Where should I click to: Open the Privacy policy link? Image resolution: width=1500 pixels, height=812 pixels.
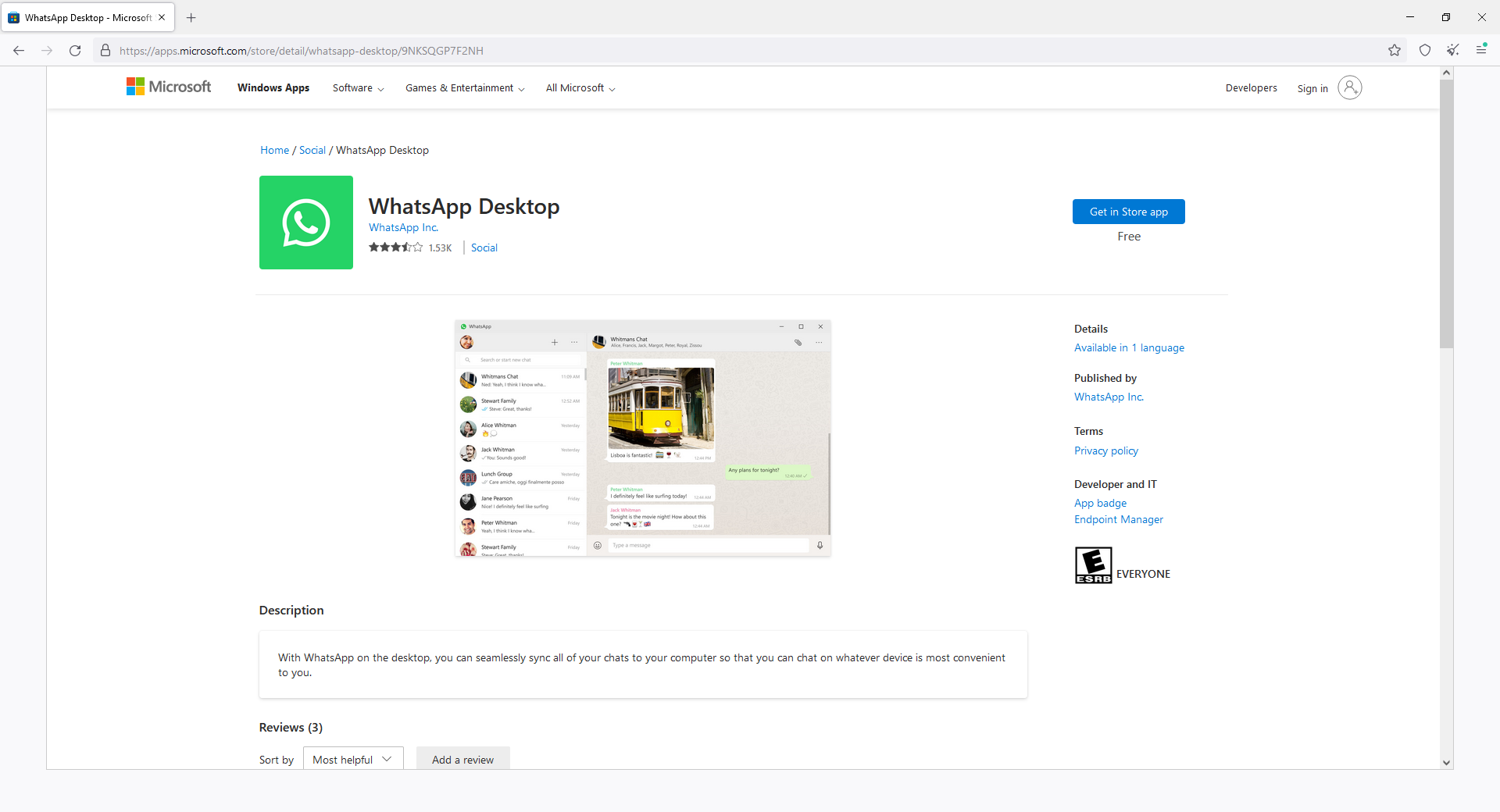(x=1105, y=451)
